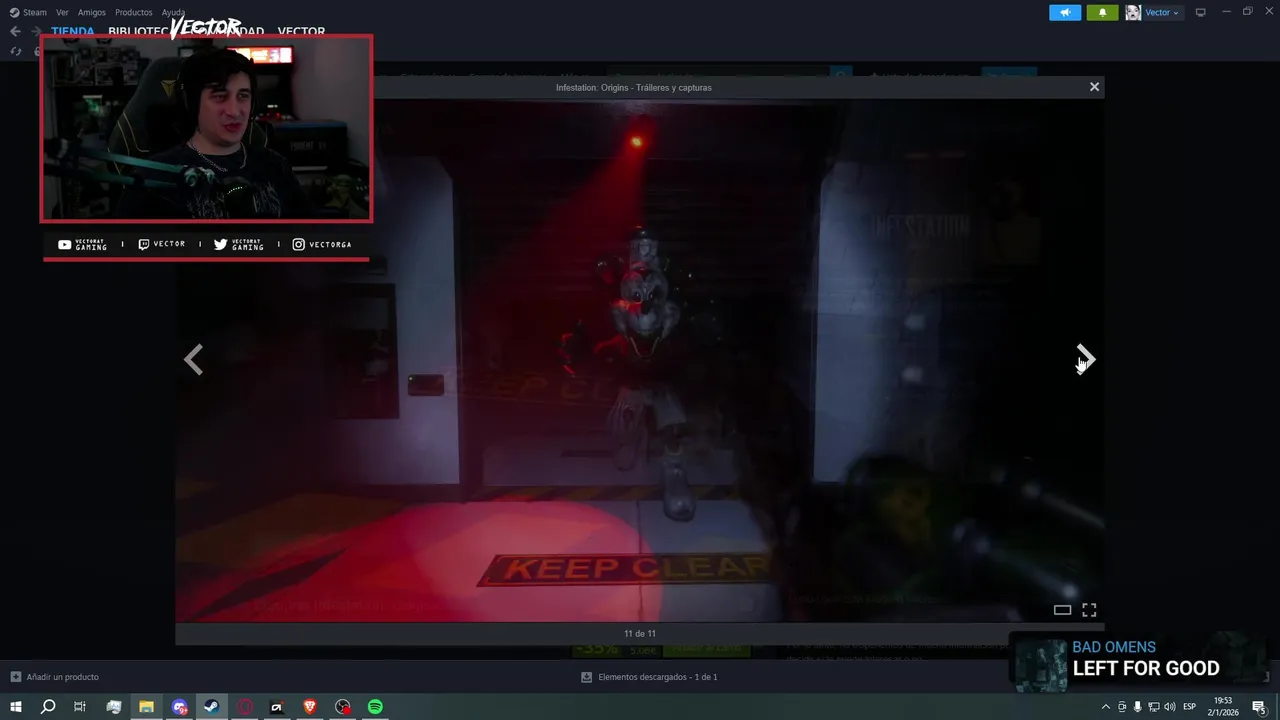Switch to Big Picture mode monitor icon
Image resolution: width=1280 pixels, height=720 pixels.
[1201, 12]
